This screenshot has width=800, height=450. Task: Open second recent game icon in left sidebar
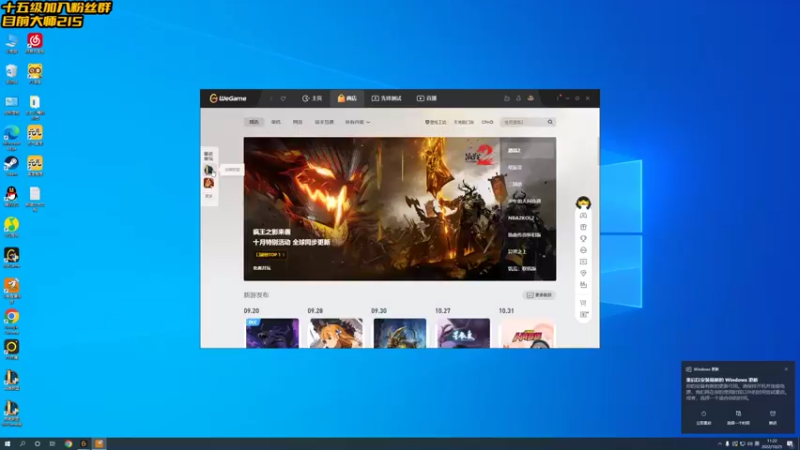click(x=209, y=183)
